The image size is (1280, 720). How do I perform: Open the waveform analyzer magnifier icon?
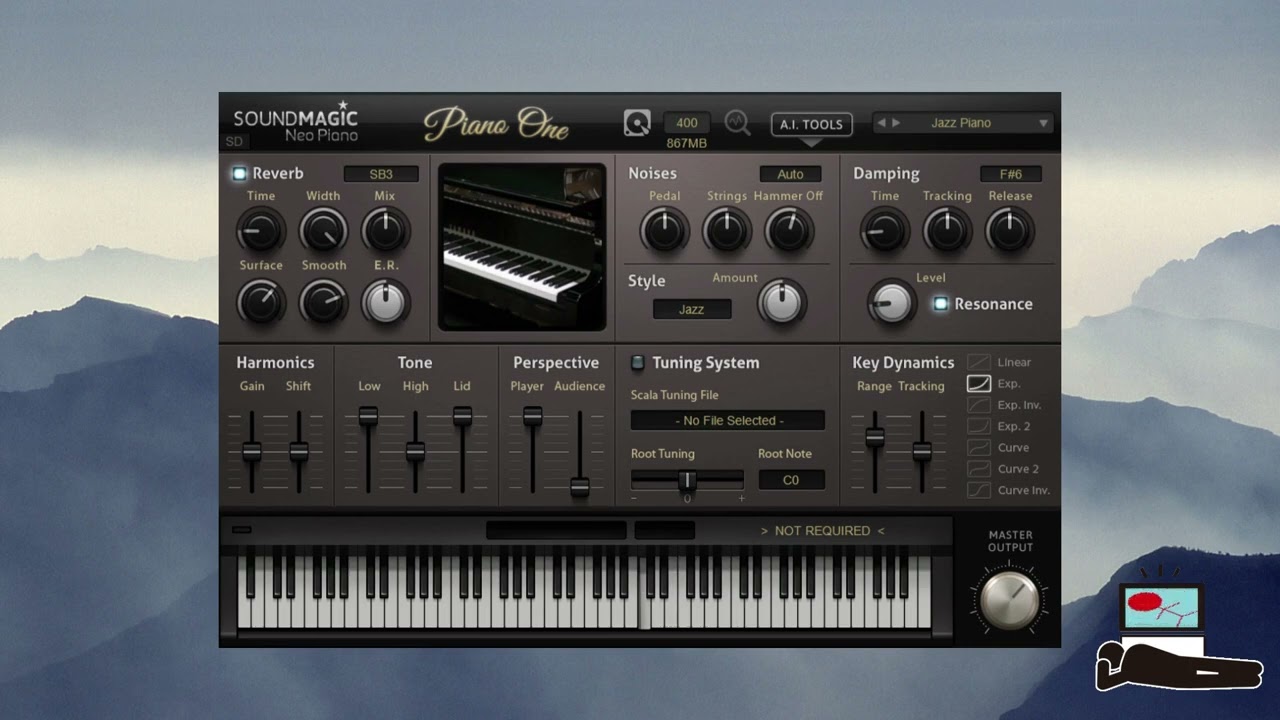pyautogui.click(x=738, y=123)
